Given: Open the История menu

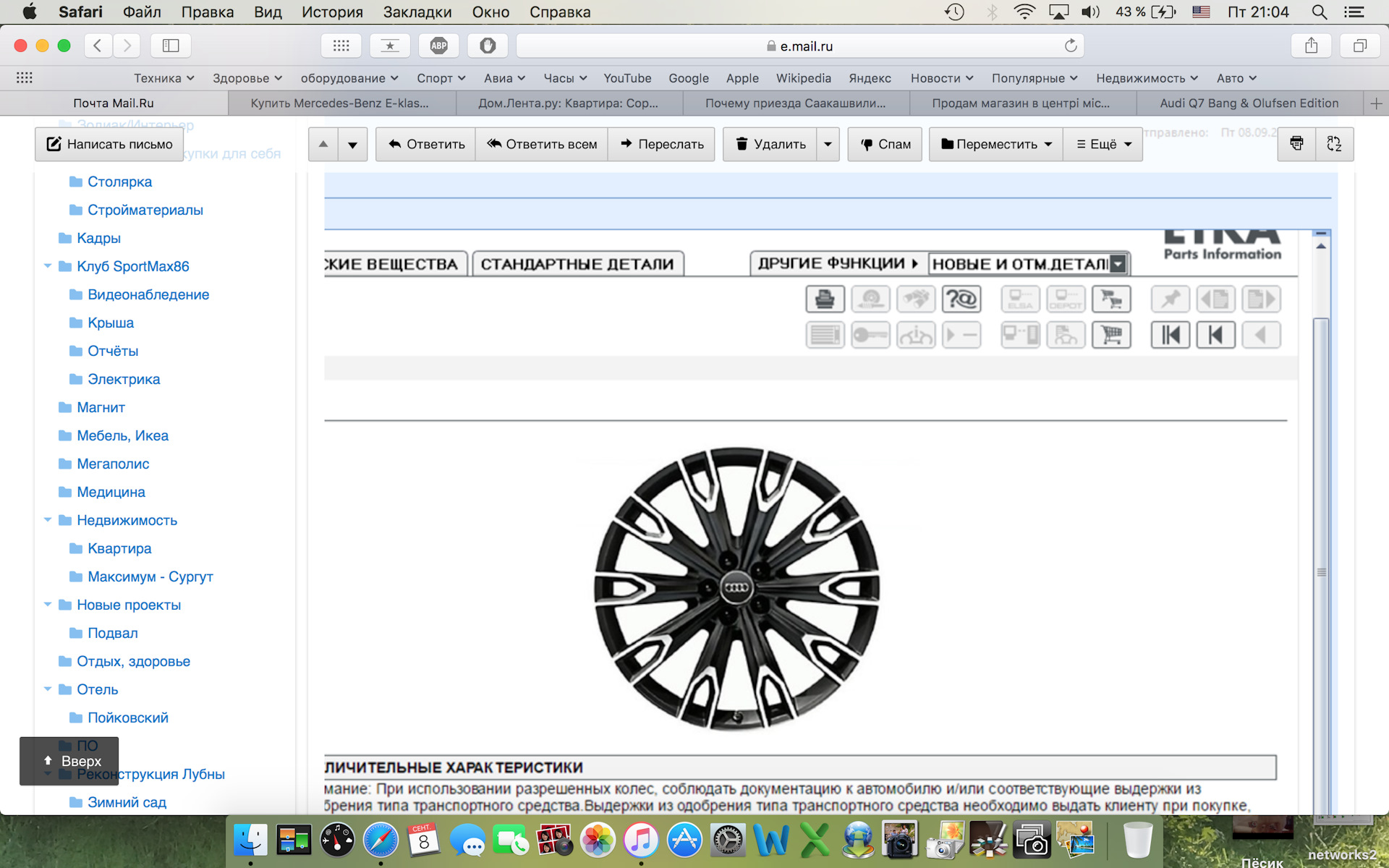Looking at the screenshot, I should [332, 12].
